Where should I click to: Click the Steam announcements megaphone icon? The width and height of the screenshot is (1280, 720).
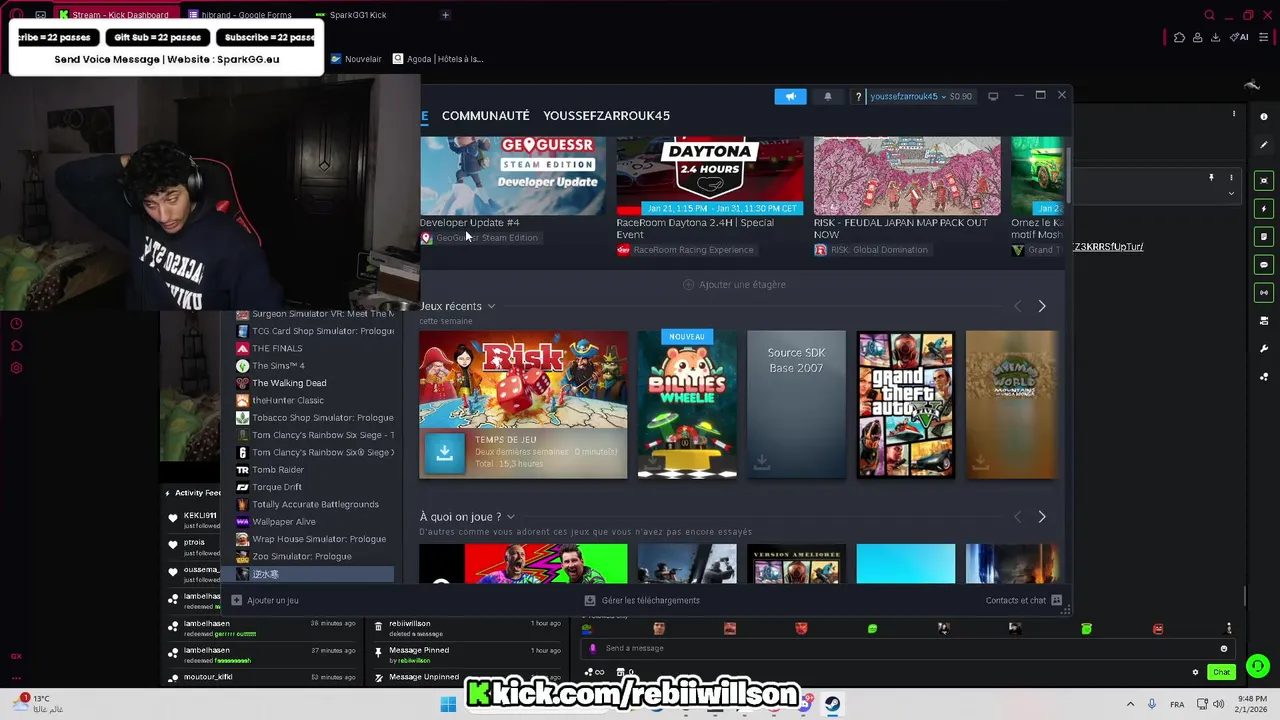(x=790, y=96)
